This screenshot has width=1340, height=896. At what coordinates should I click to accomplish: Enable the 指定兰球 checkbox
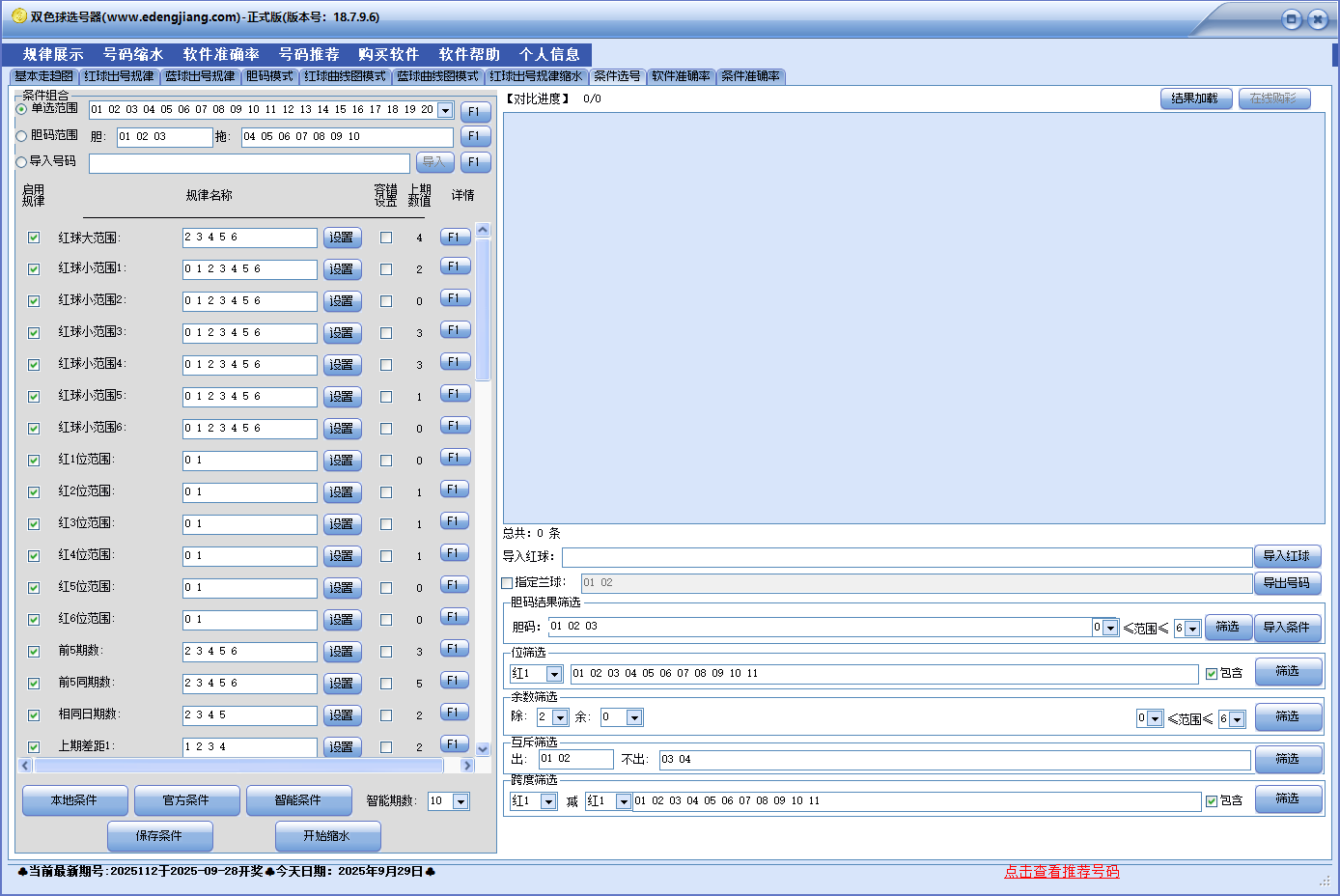507,583
